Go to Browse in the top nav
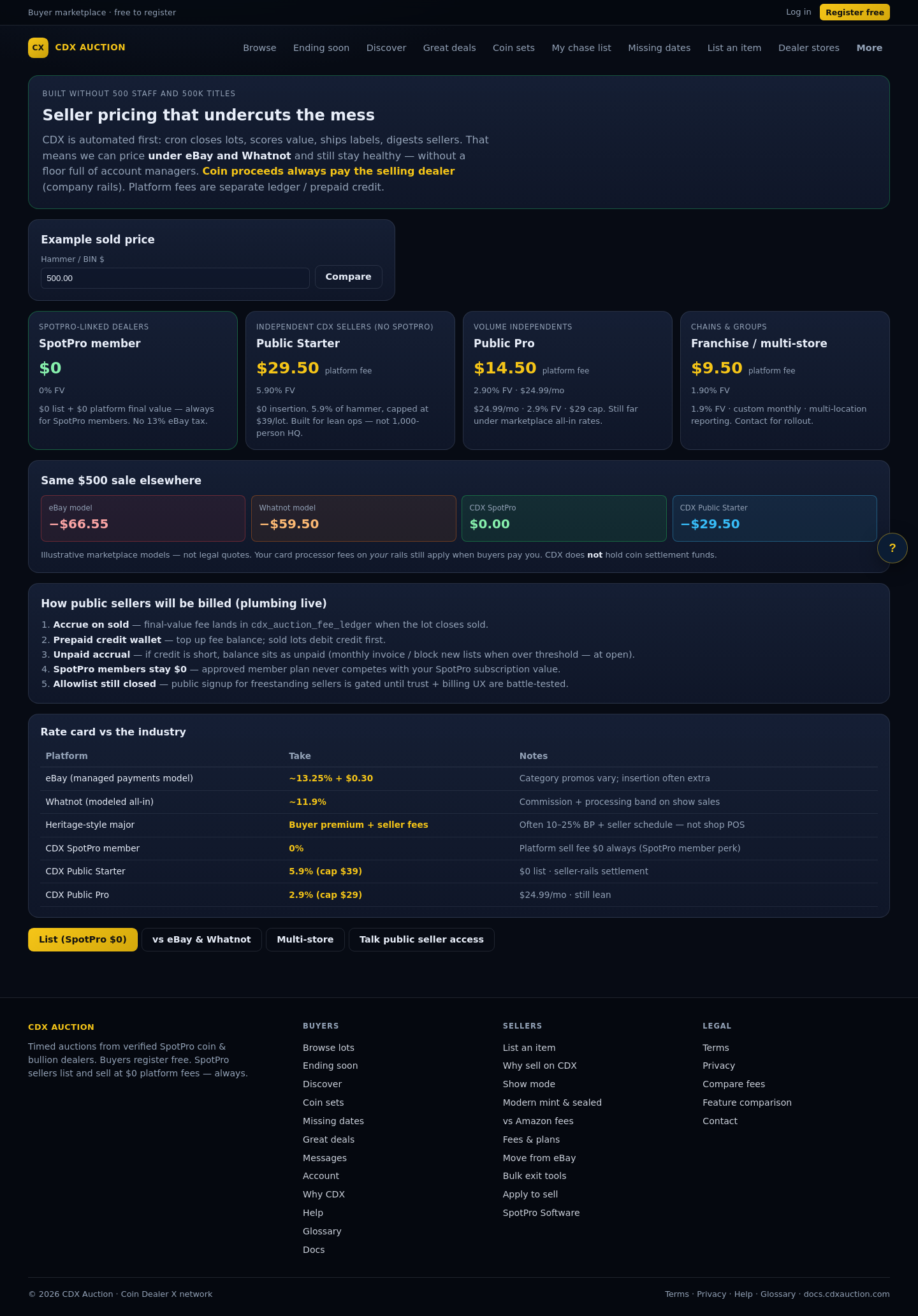The image size is (918, 1316). pos(259,48)
